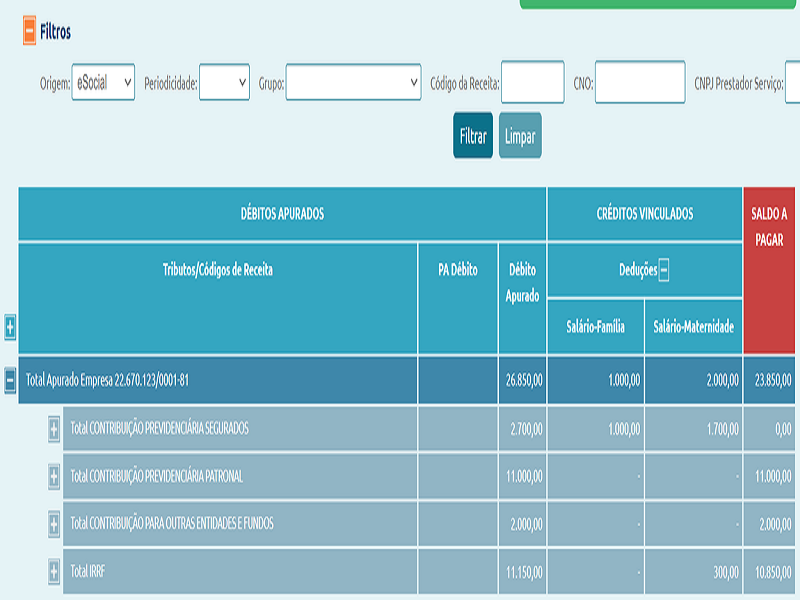The height and width of the screenshot is (600, 800).
Task: Expand the Total IRRF row
Action: point(54,572)
